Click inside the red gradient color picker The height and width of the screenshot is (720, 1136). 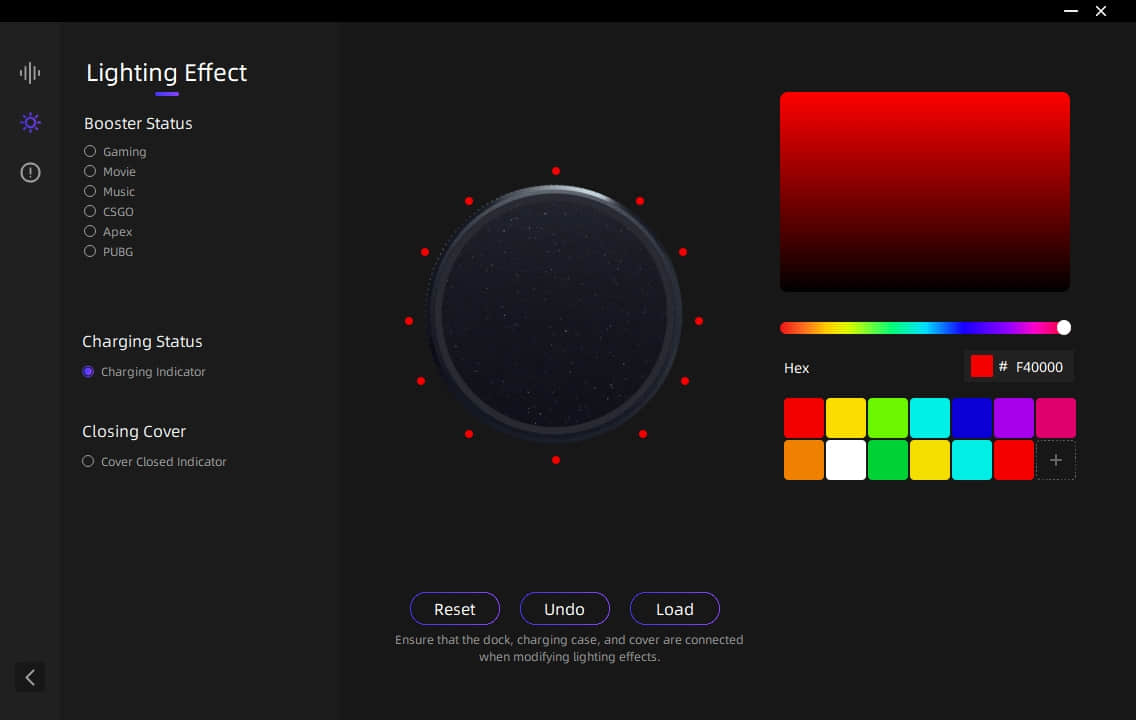(x=924, y=192)
